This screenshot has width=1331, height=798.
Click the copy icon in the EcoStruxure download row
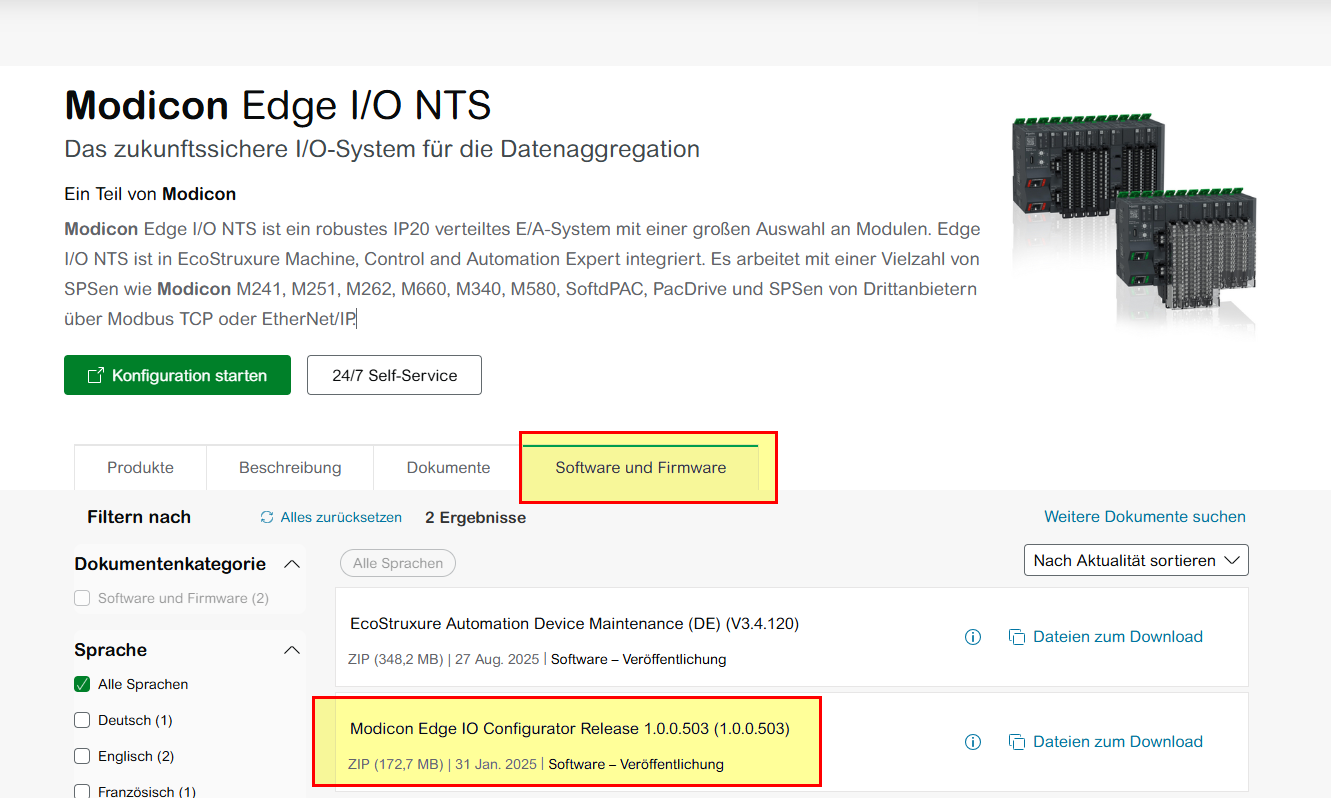click(x=1017, y=637)
